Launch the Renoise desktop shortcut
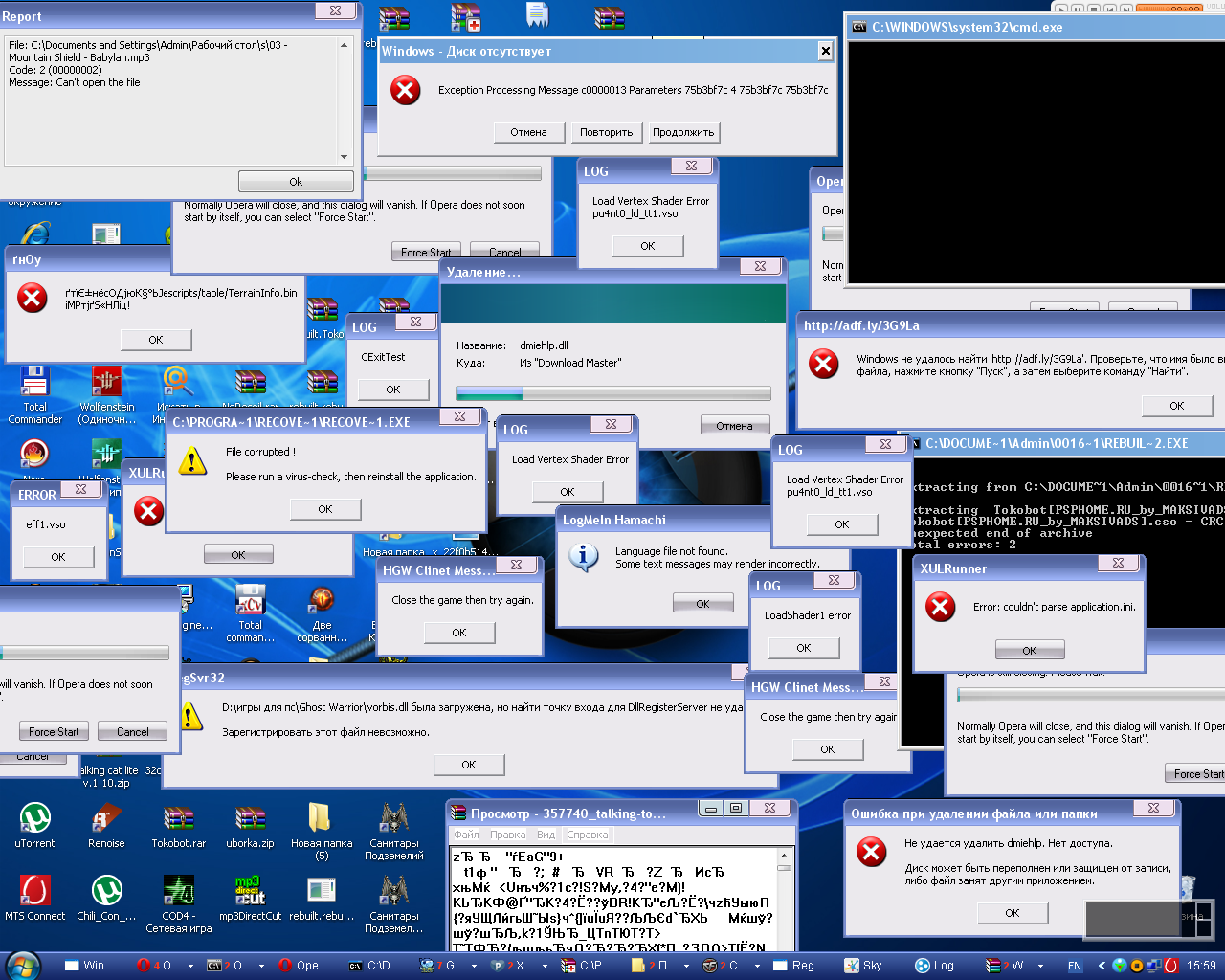The height and width of the screenshot is (980, 1225). tap(106, 824)
